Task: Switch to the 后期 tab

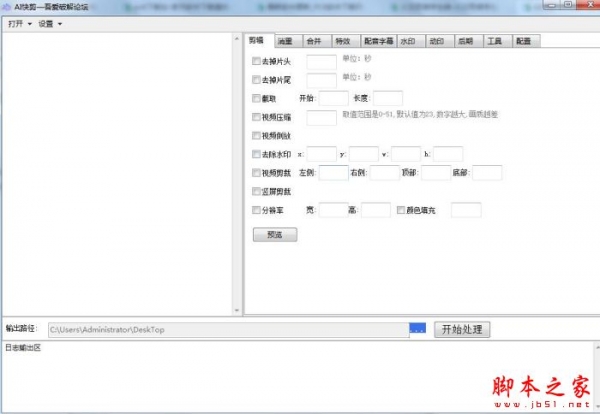Action: 469,41
